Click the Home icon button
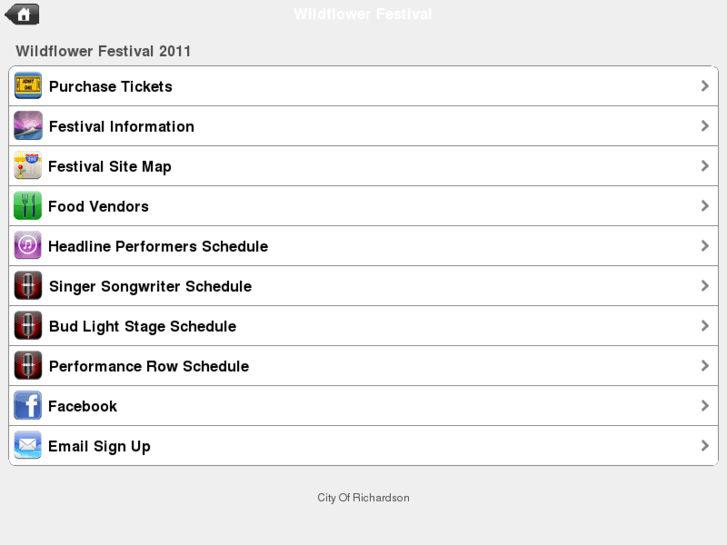The image size is (727, 545). (x=22, y=14)
